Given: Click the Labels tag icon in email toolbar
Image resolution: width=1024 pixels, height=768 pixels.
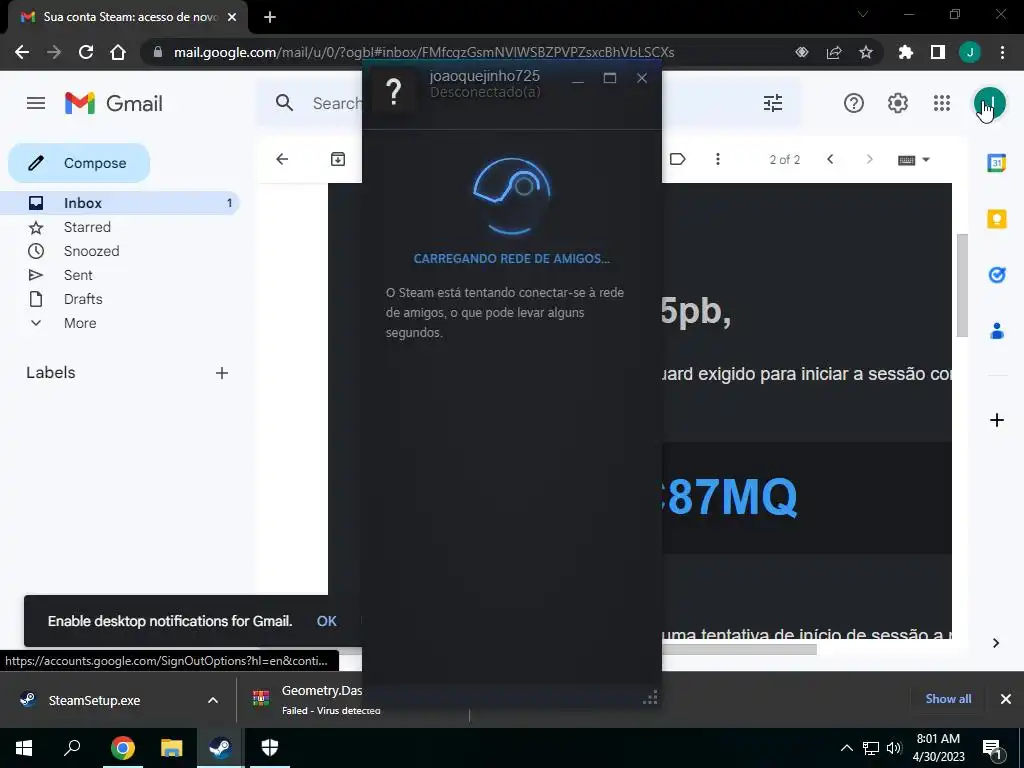Looking at the screenshot, I should point(677,159).
